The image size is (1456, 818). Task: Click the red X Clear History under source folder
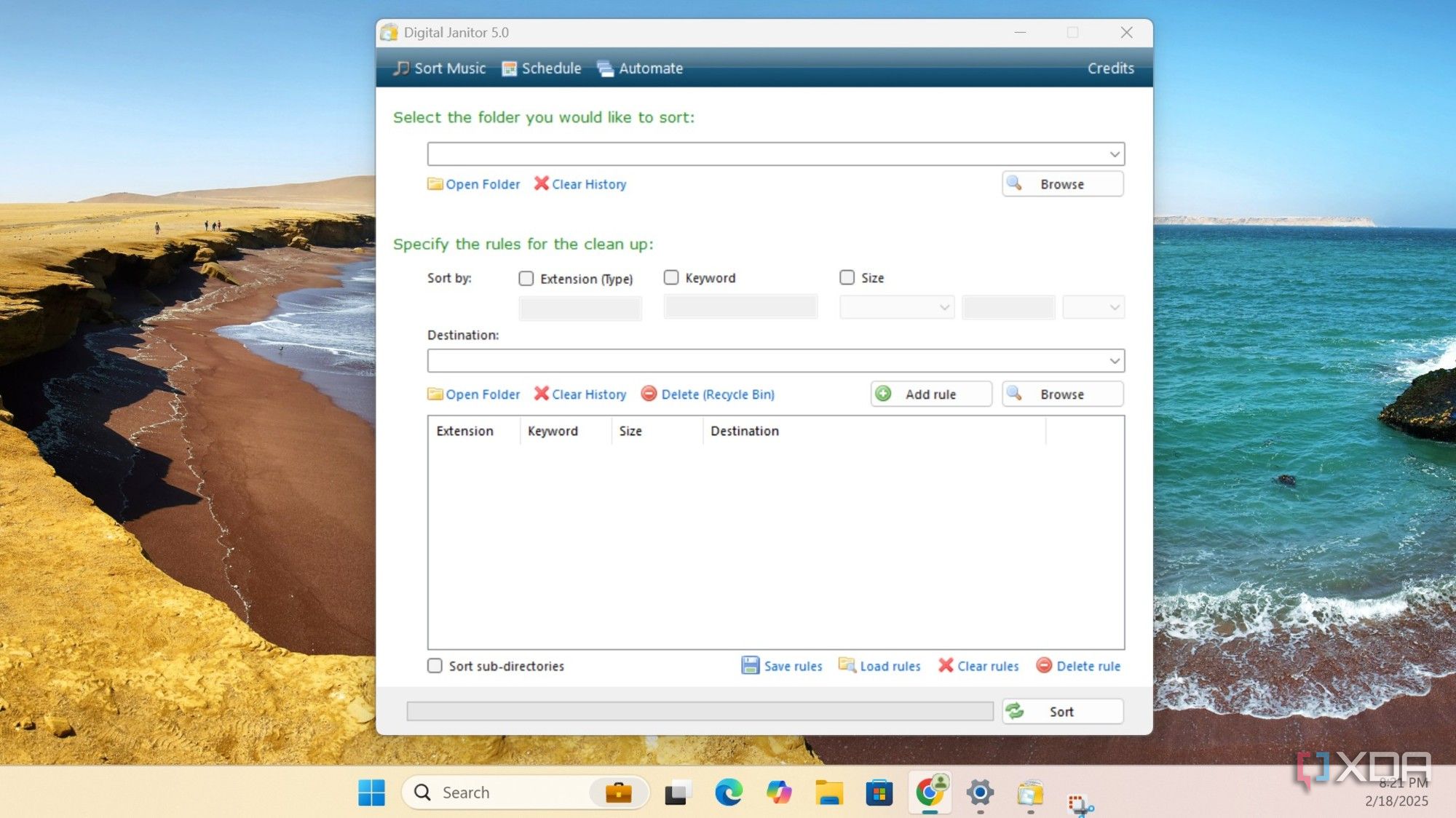[x=541, y=183]
